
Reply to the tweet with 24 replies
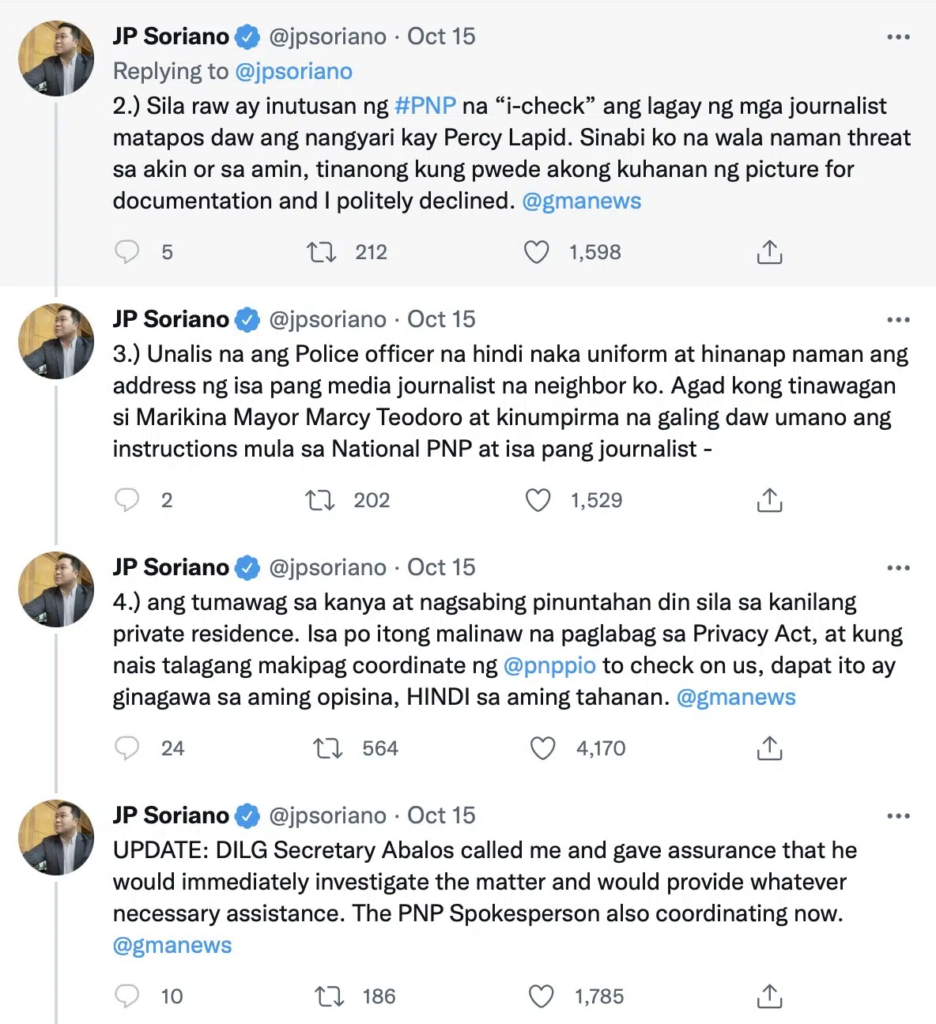127,748
